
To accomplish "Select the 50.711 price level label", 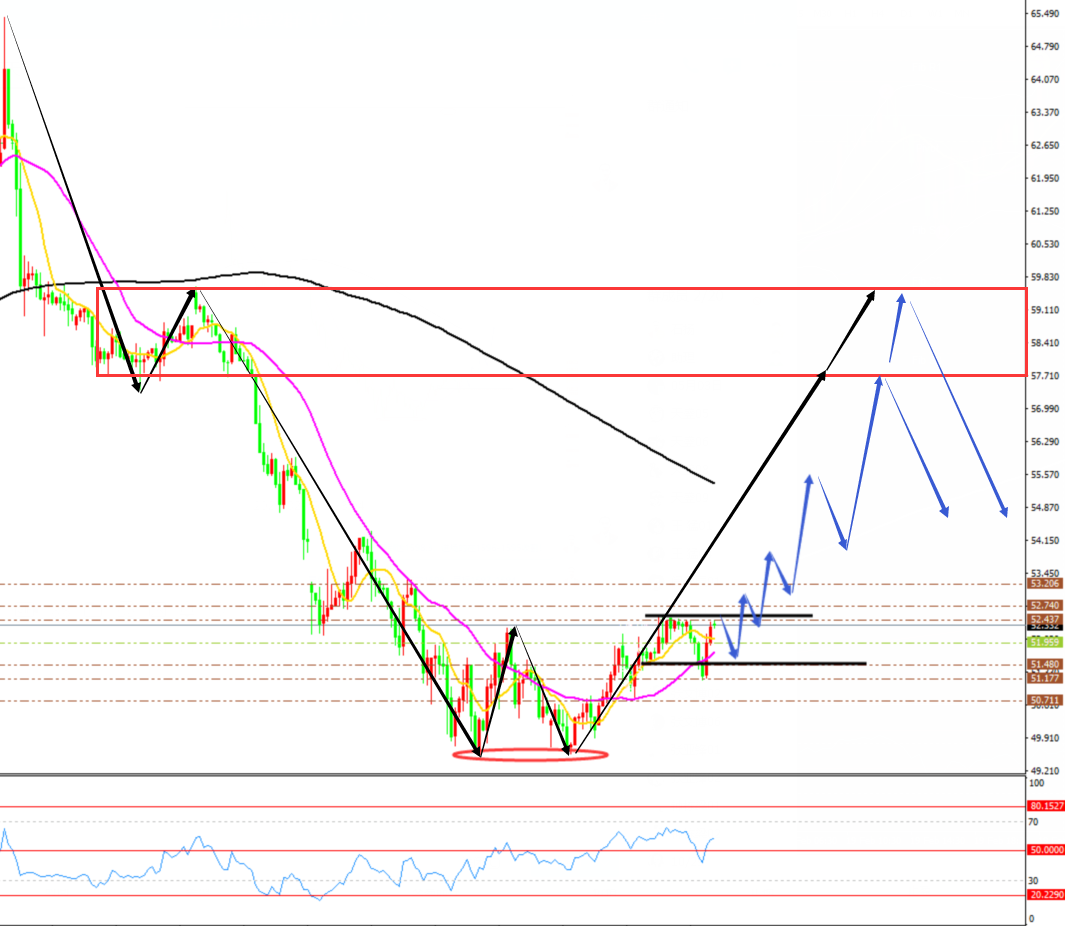I will click(1044, 700).
